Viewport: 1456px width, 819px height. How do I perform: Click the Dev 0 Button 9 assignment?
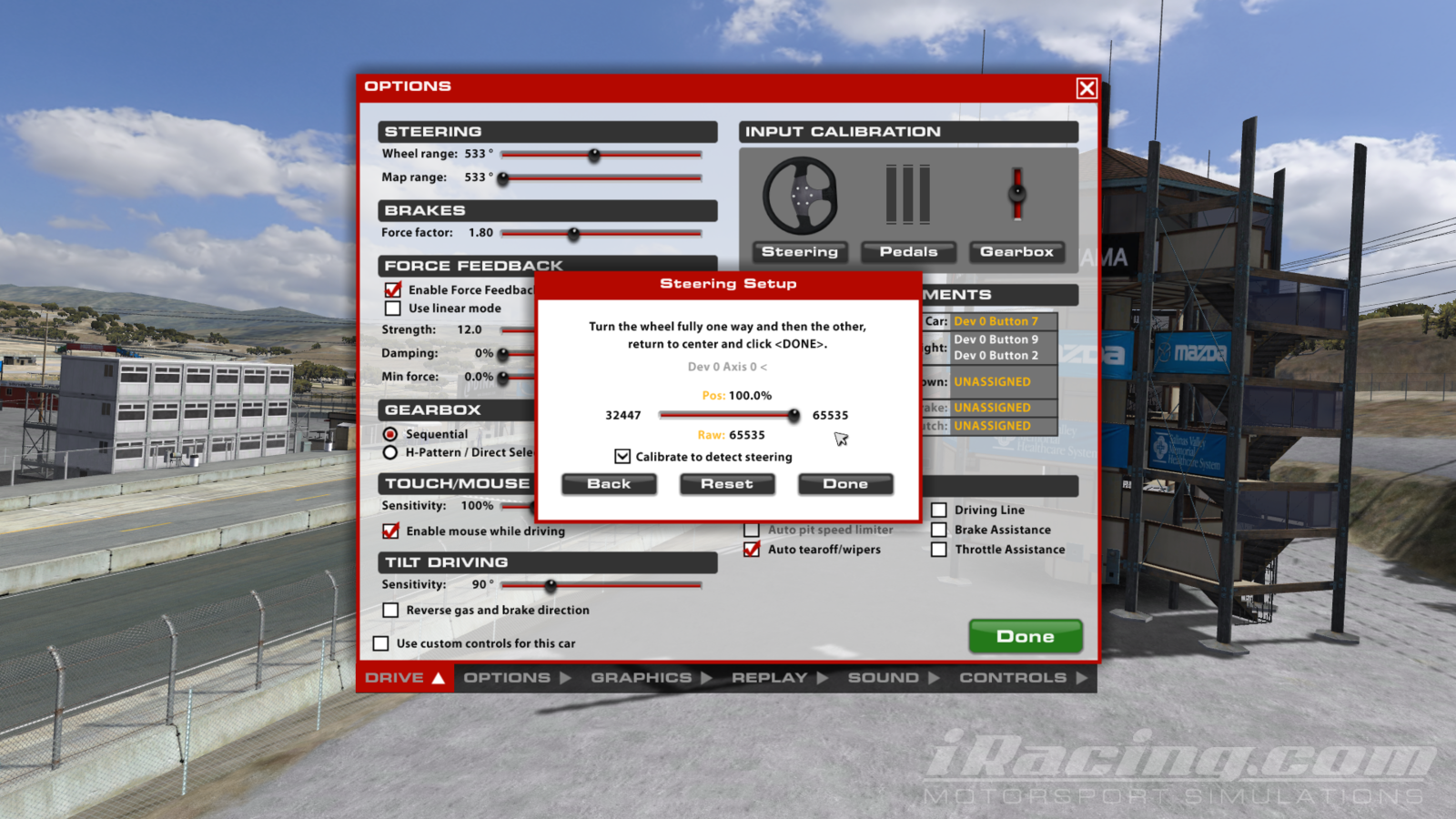point(996,339)
